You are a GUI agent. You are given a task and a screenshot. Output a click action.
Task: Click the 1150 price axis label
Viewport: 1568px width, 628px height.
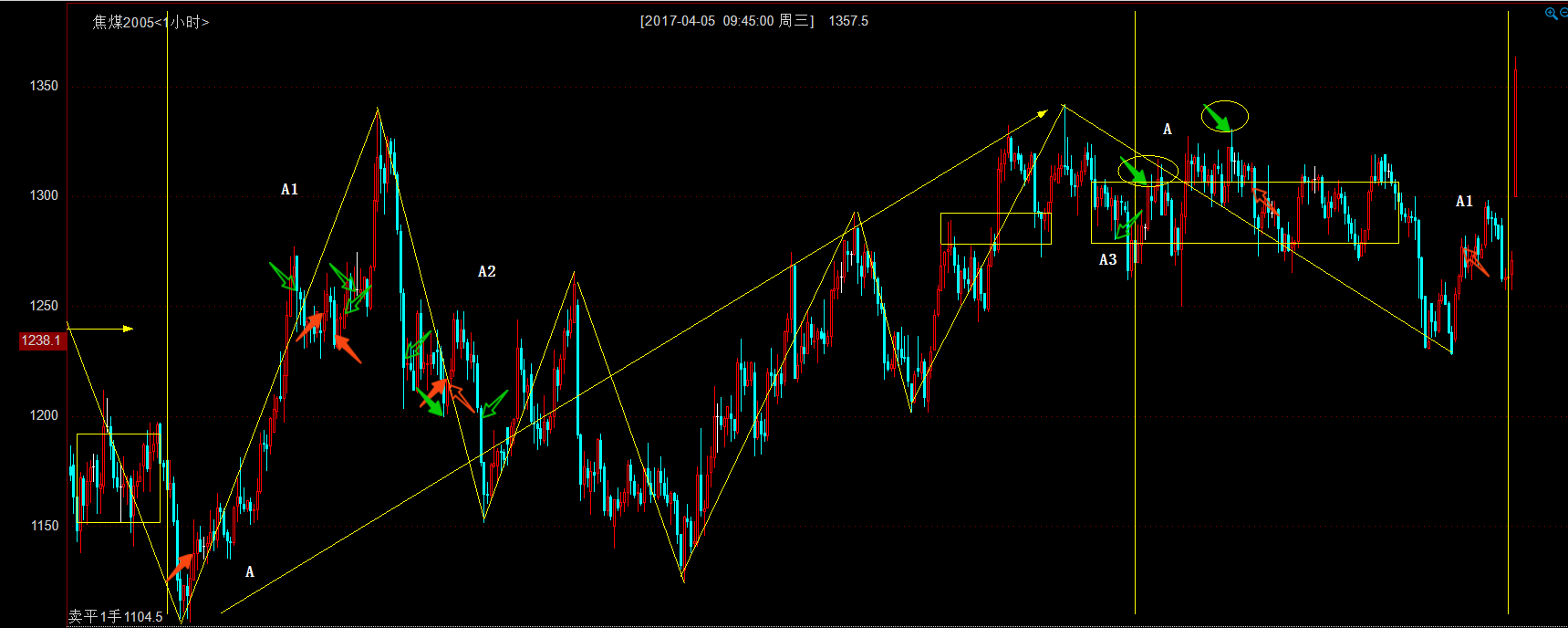pos(44,526)
